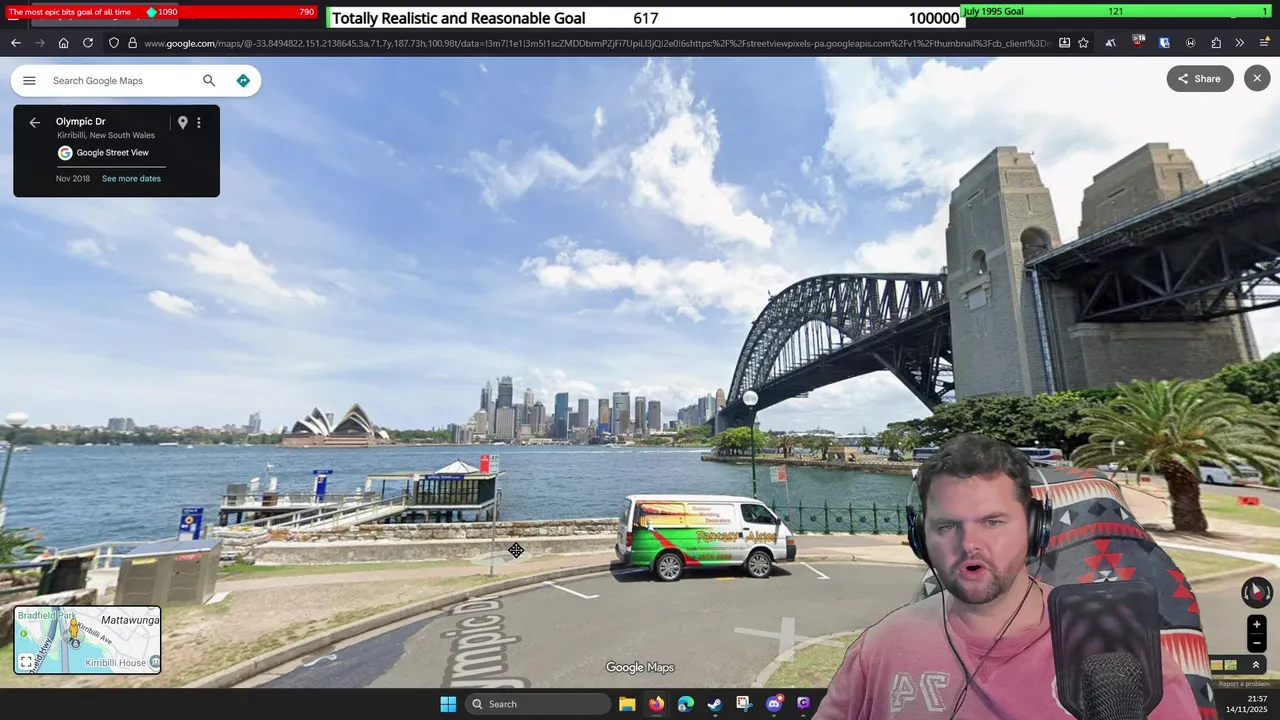Click the compass to reset heading north
This screenshot has width=1280, height=720.
click(1256, 593)
